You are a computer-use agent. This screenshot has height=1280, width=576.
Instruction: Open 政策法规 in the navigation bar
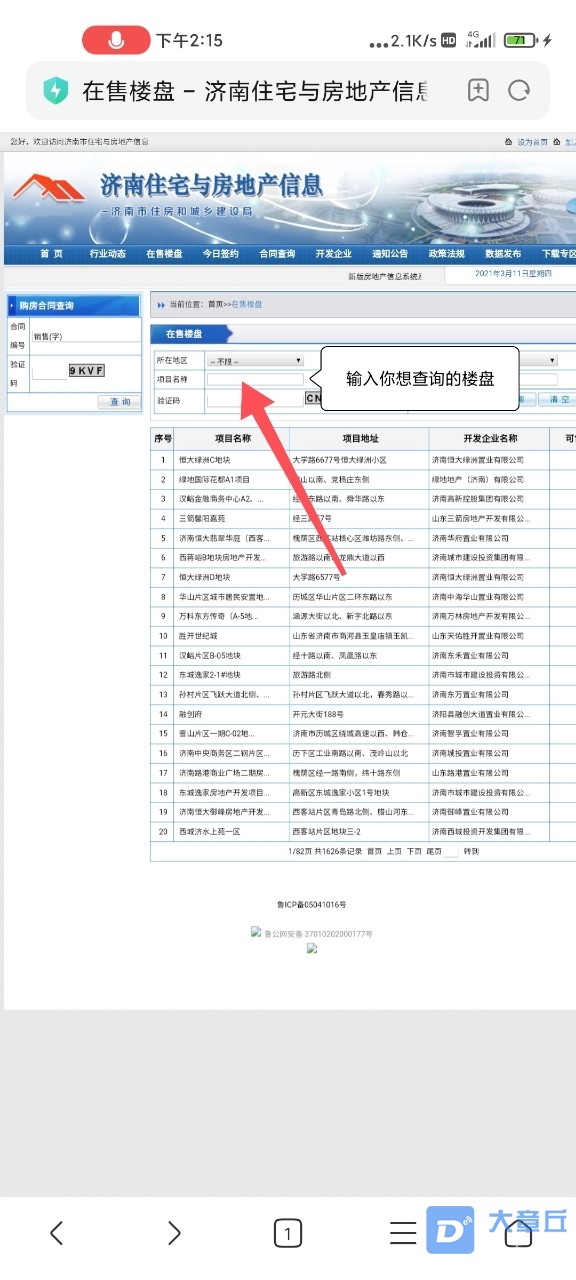tap(447, 254)
